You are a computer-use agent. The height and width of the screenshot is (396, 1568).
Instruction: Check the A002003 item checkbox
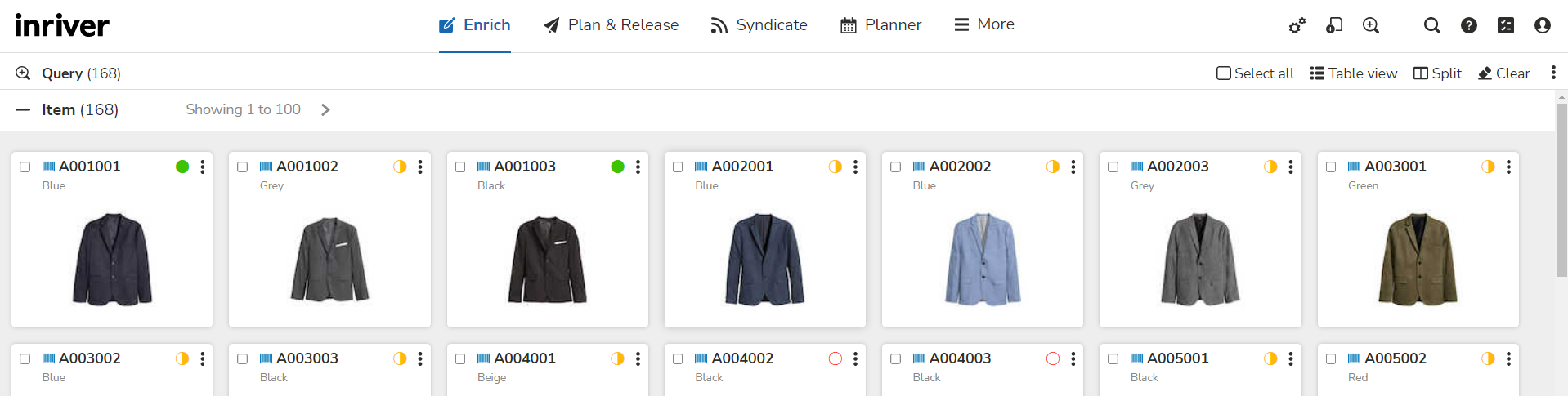(x=1113, y=167)
